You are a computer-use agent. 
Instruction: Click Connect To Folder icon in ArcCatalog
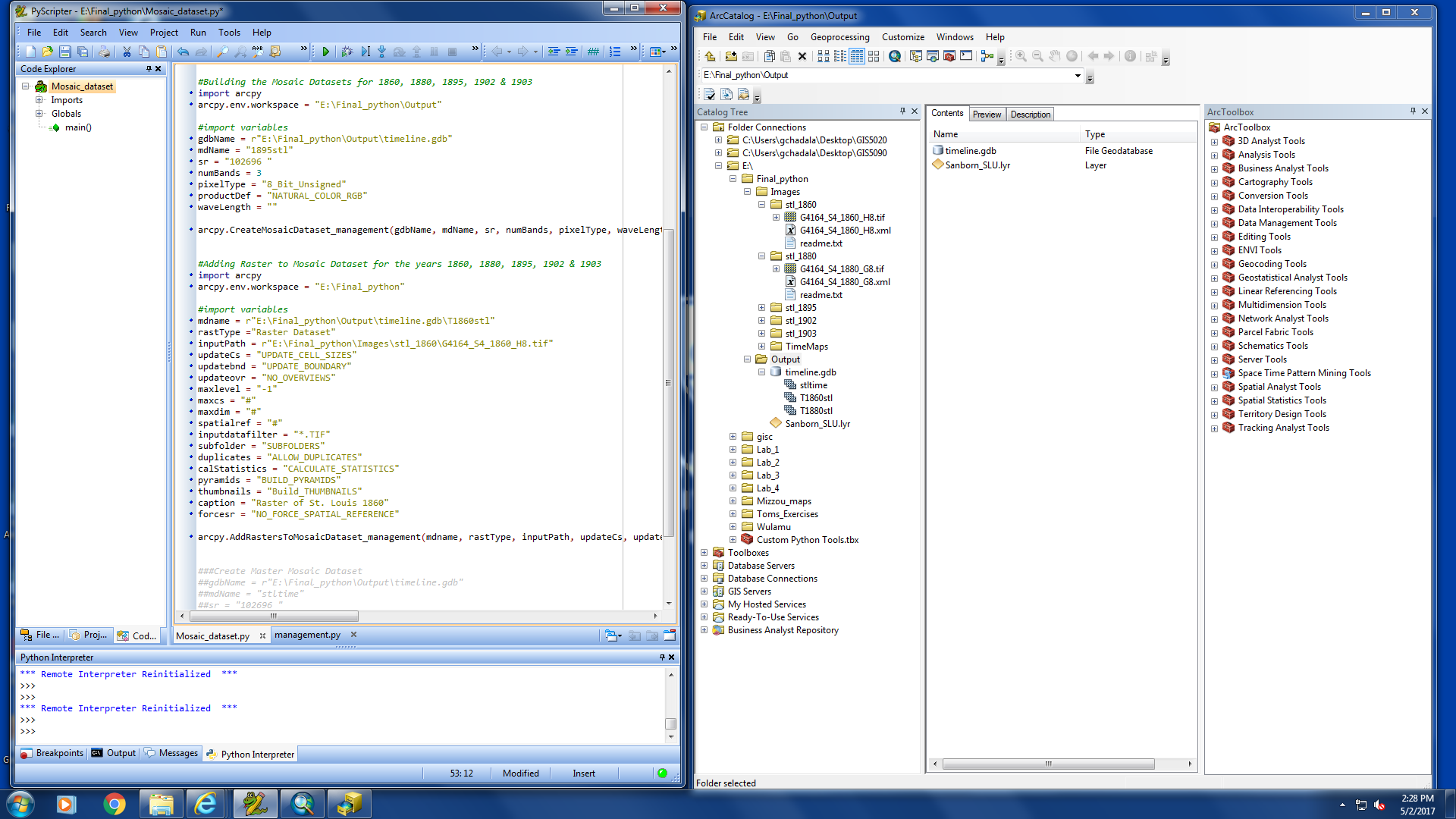(731, 56)
